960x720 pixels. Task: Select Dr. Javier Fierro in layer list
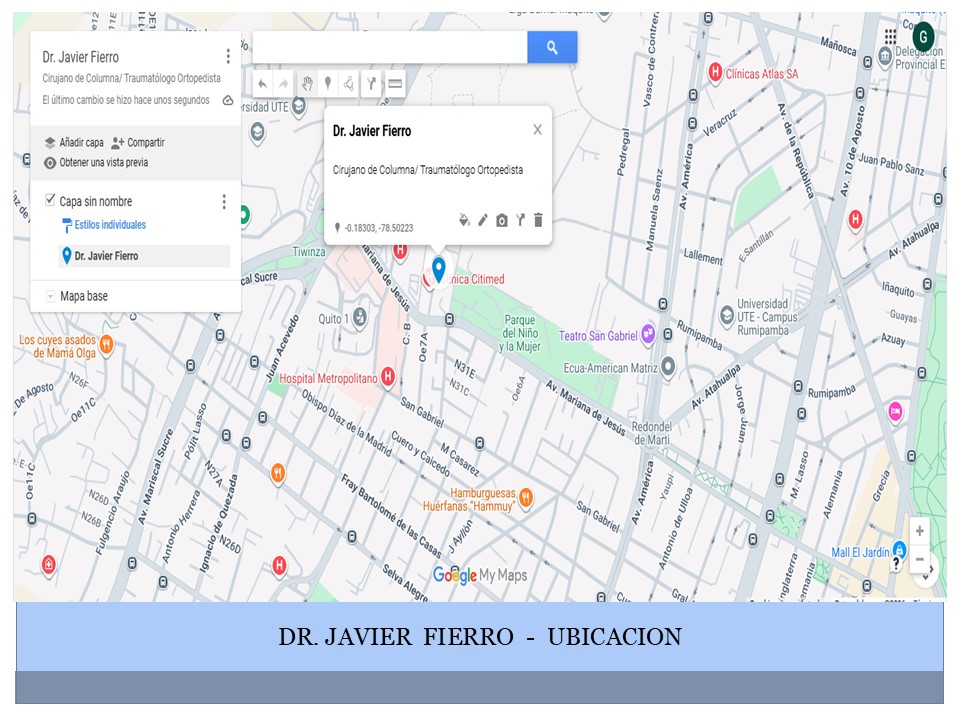pyautogui.click(x=144, y=256)
